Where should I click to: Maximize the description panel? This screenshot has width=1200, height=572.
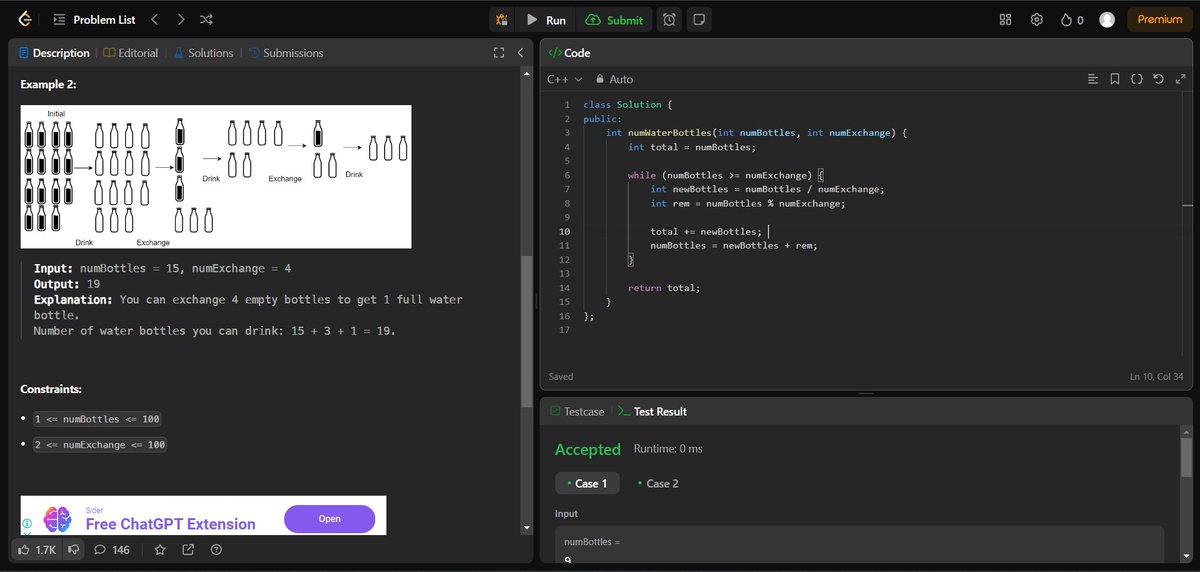498,53
